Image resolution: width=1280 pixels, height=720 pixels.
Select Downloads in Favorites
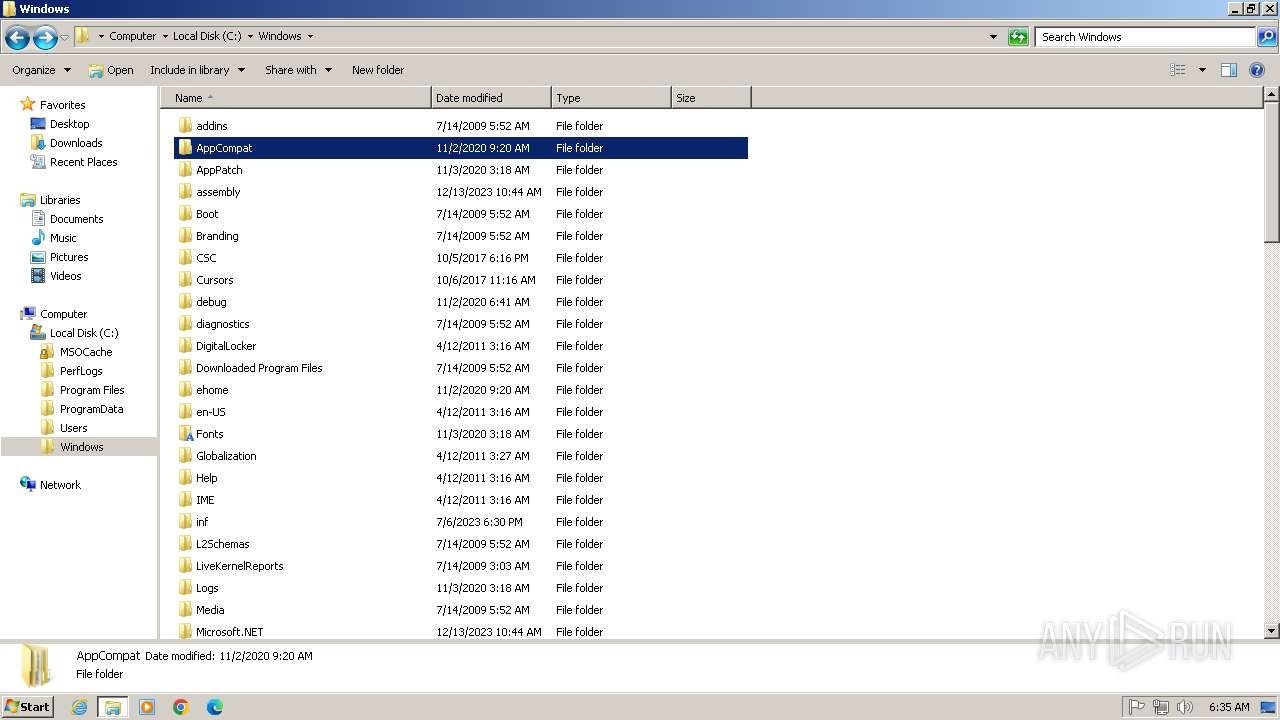coord(76,143)
